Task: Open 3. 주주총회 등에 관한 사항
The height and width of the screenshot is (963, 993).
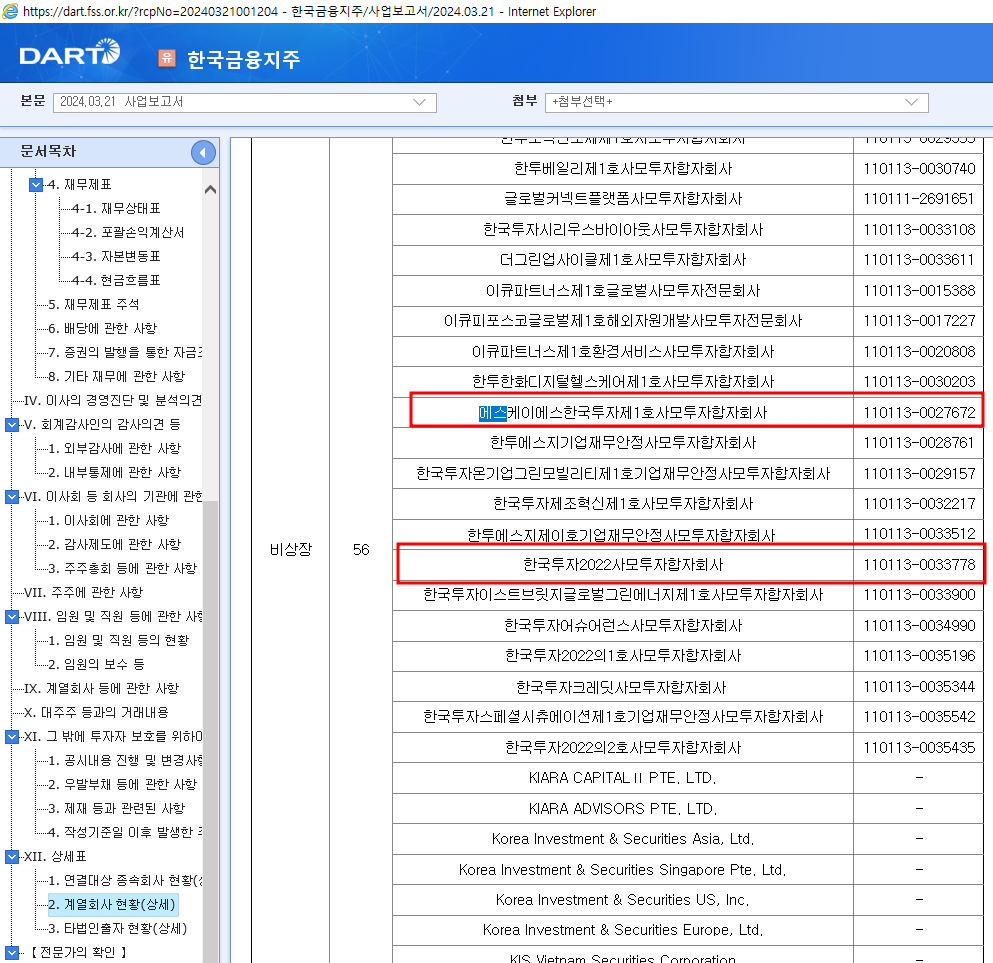Action: coord(123,569)
